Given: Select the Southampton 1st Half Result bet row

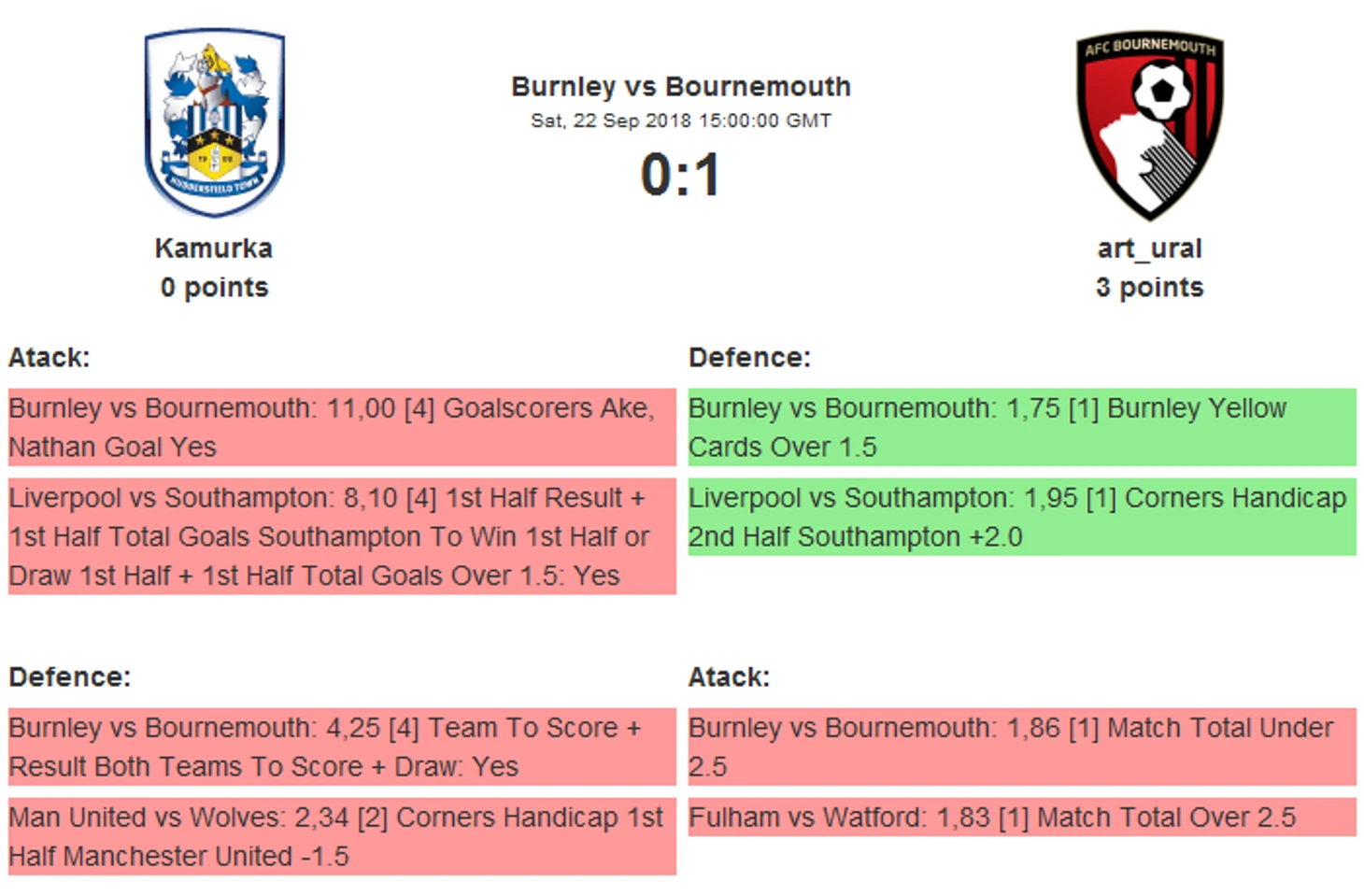Looking at the screenshot, I should click(342, 536).
